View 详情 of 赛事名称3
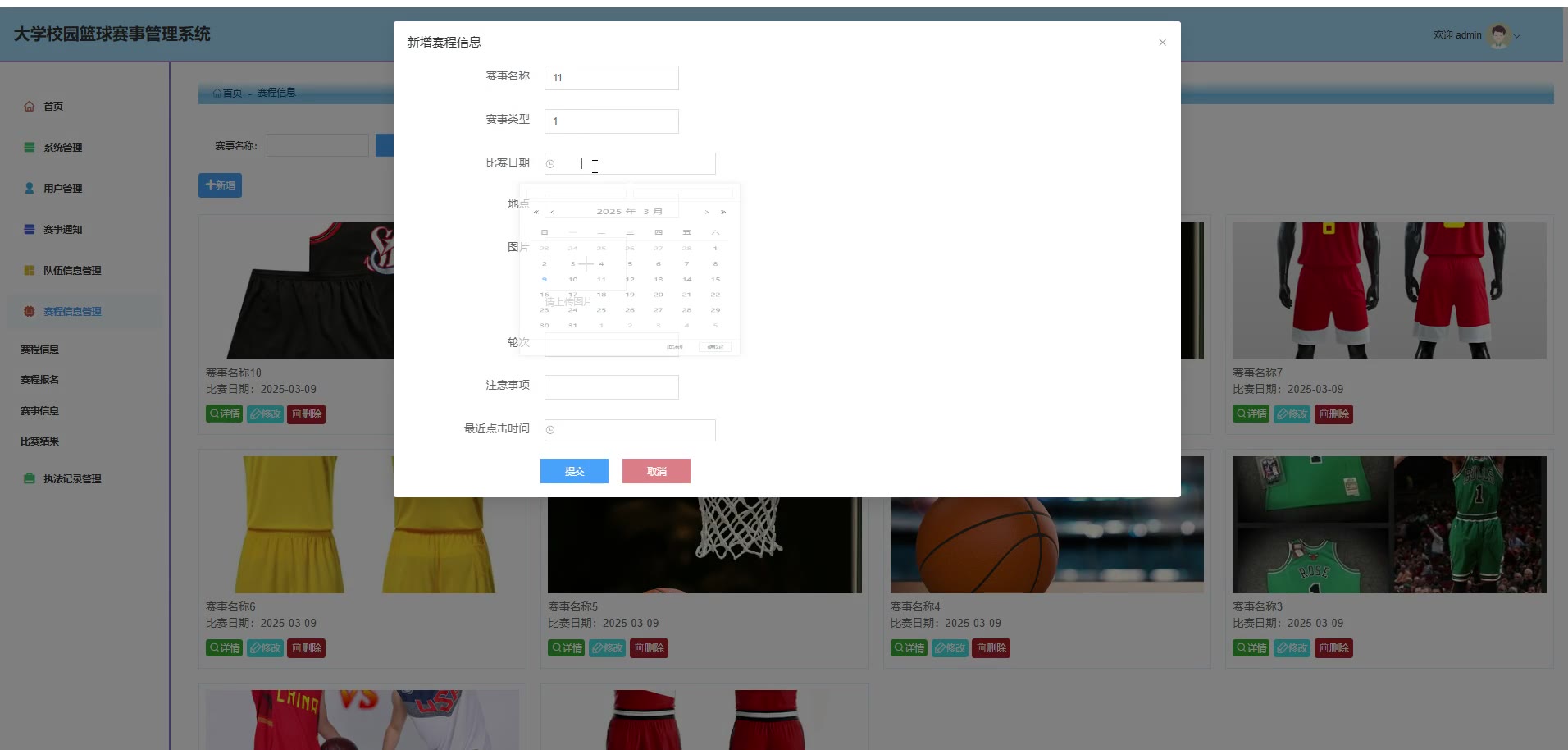The height and width of the screenshot is (750, 1568). (1251, 648)
